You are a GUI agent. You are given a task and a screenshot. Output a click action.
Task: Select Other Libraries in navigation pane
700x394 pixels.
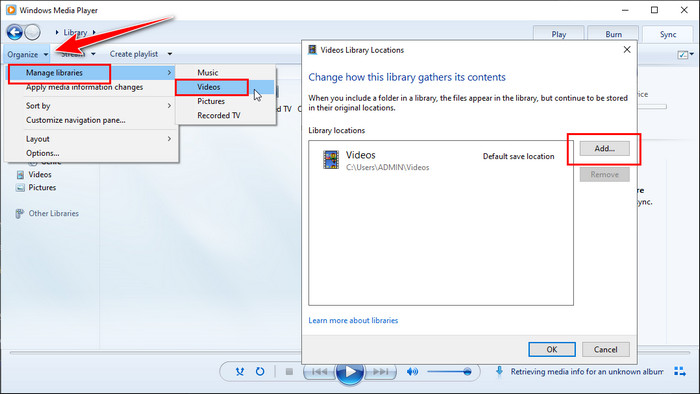tap(54, 213)
